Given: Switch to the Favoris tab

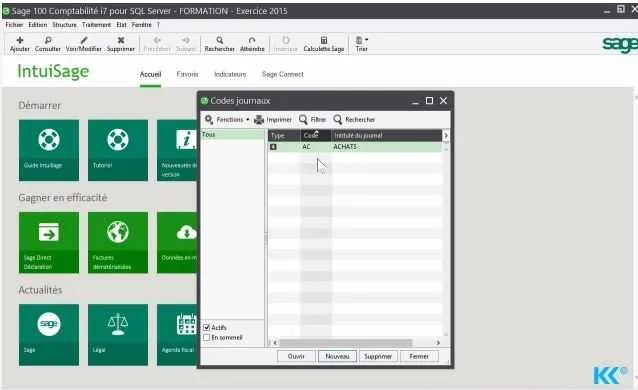Looking at the screenshot, I should pyautogui.click(x=187, y=74).
